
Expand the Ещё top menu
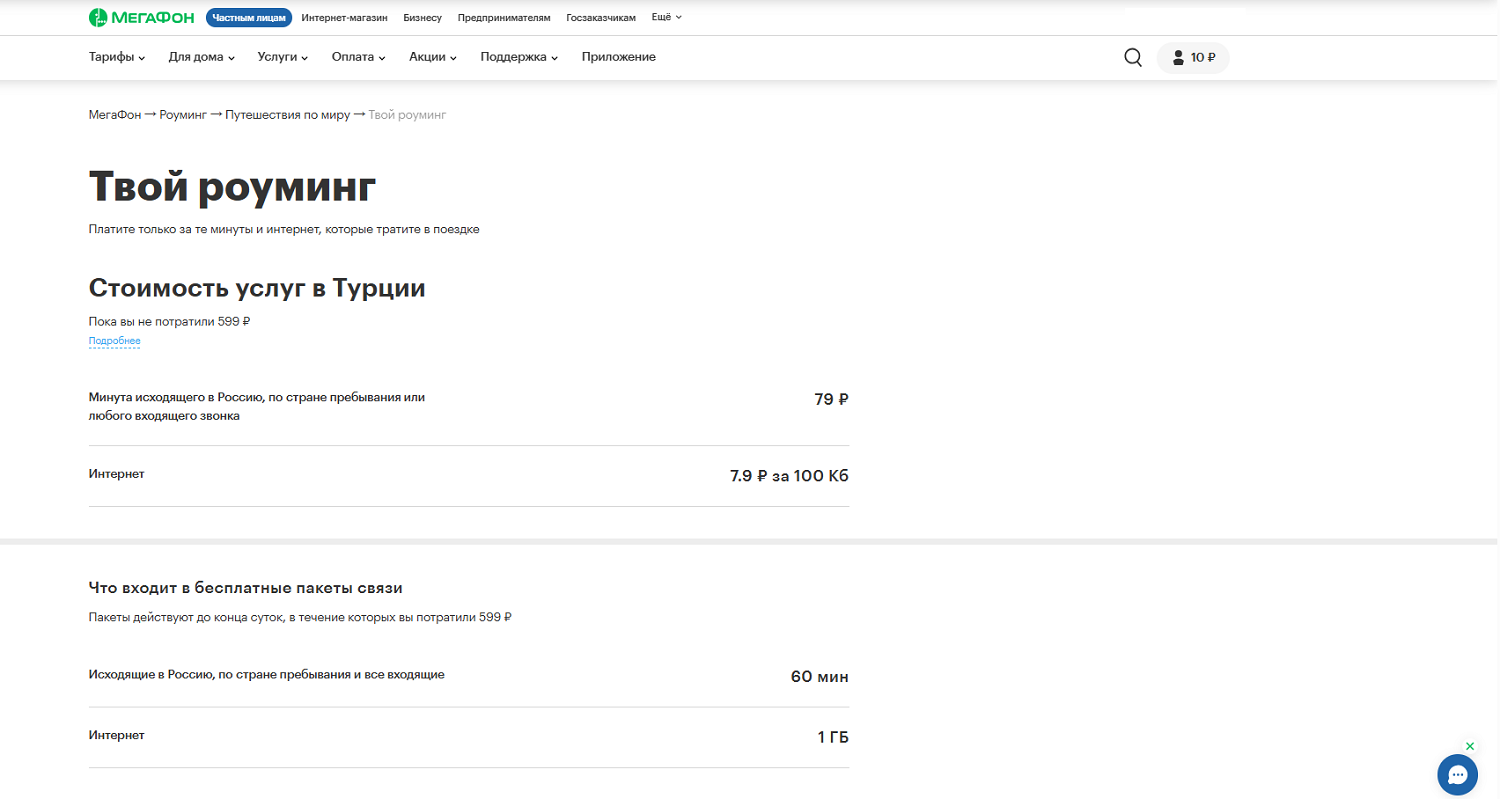[x=666, y=17]
